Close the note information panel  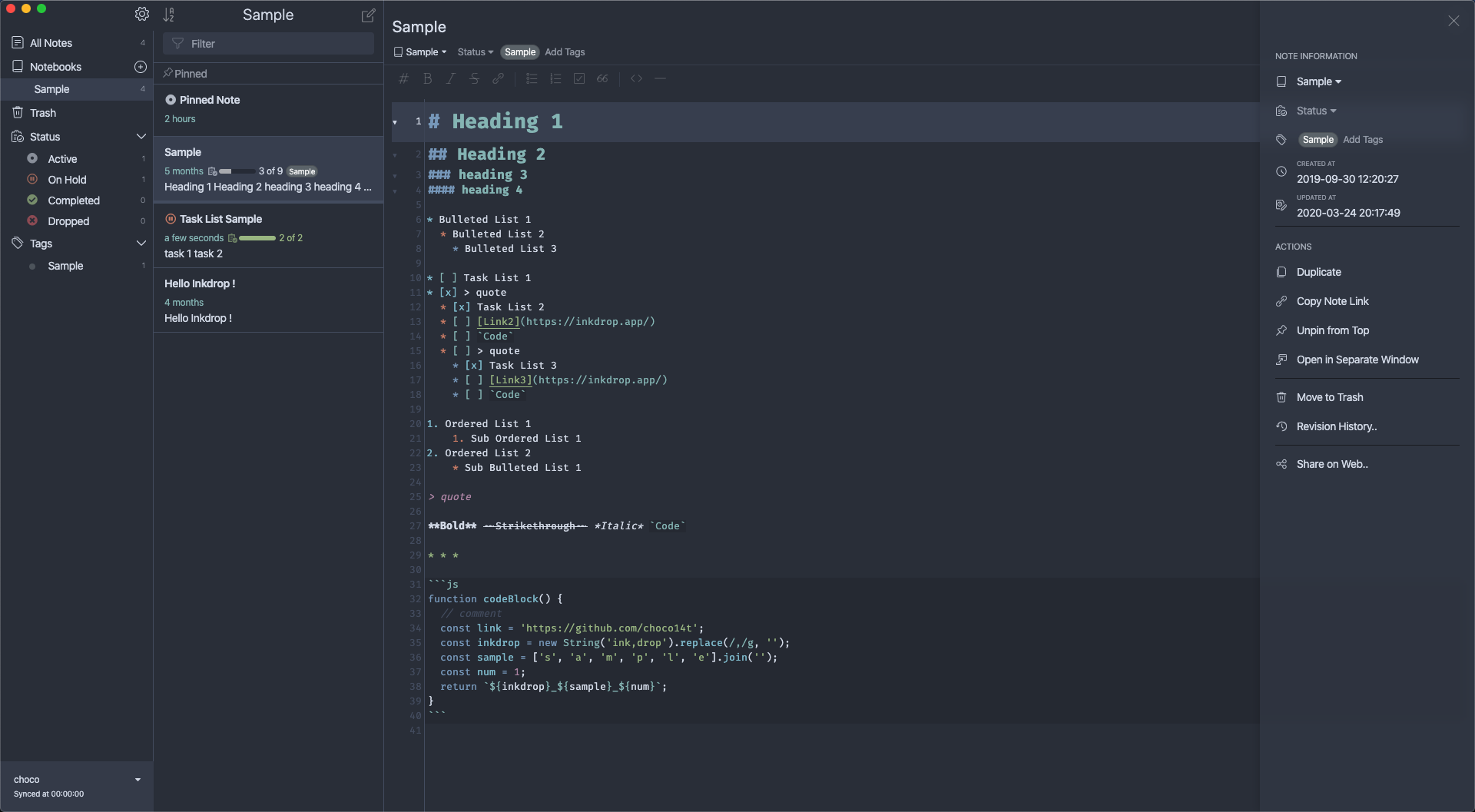point(1453,21)
